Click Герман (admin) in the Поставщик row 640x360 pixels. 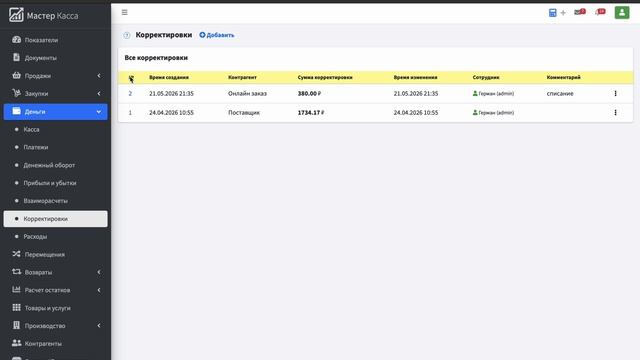point(496,113)
